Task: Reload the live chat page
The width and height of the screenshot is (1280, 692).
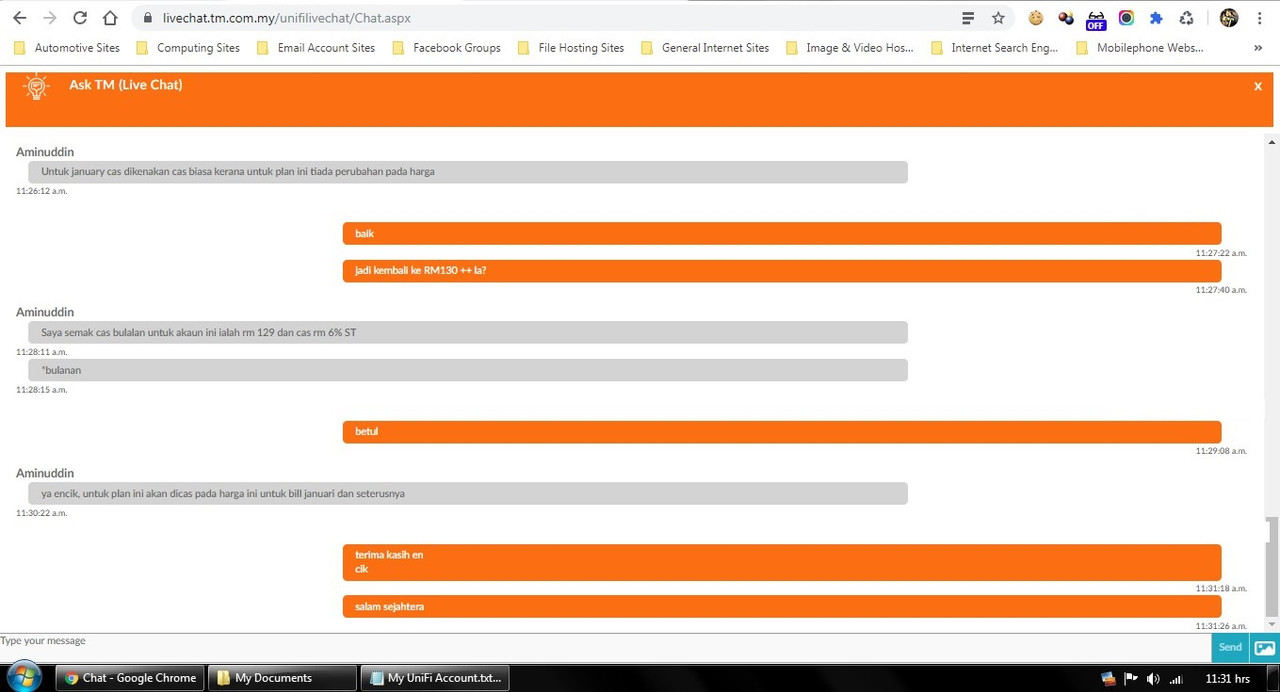Action: (80, 18)
